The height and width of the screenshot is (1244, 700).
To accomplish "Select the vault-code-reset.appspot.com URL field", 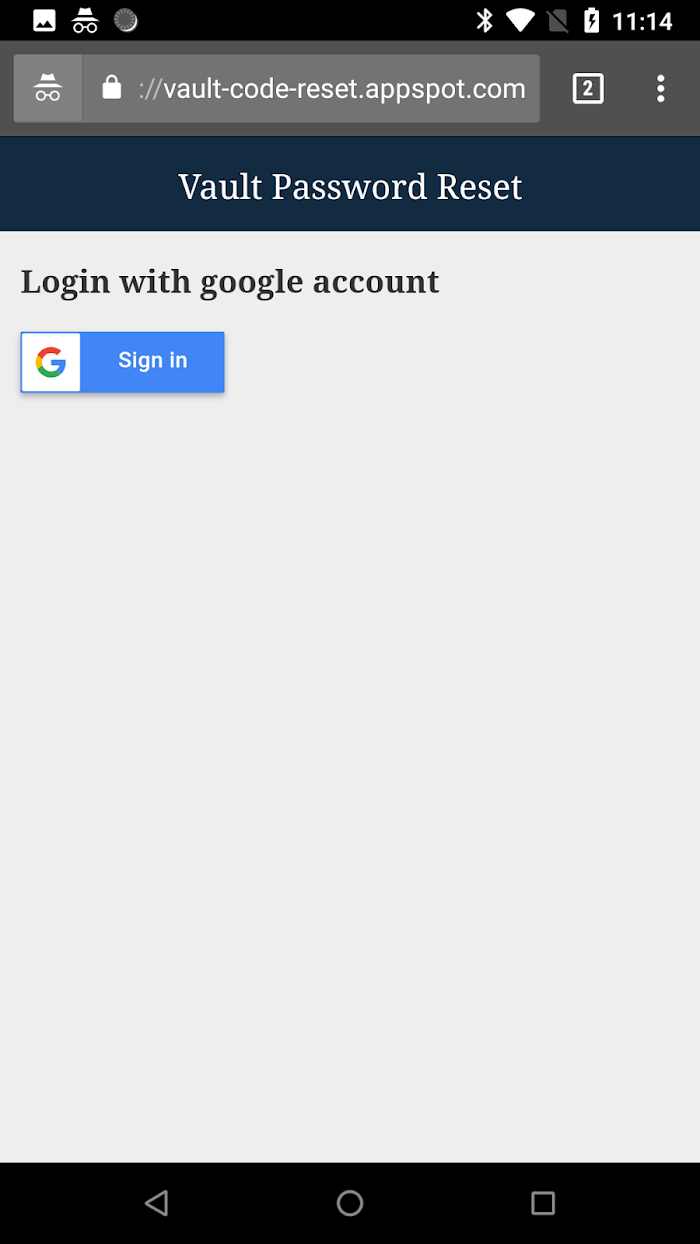I will pos(311,88).
